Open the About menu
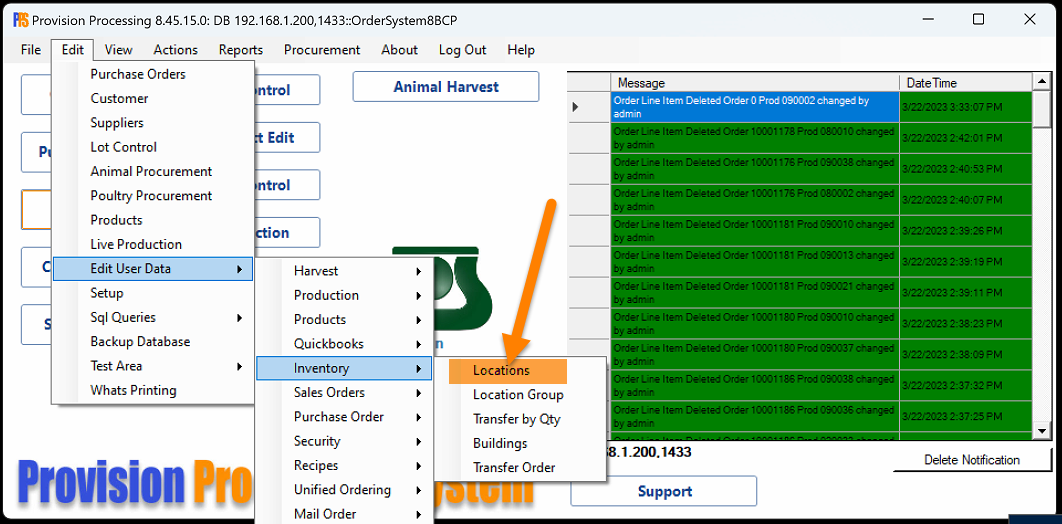 [x=399, y=49]
